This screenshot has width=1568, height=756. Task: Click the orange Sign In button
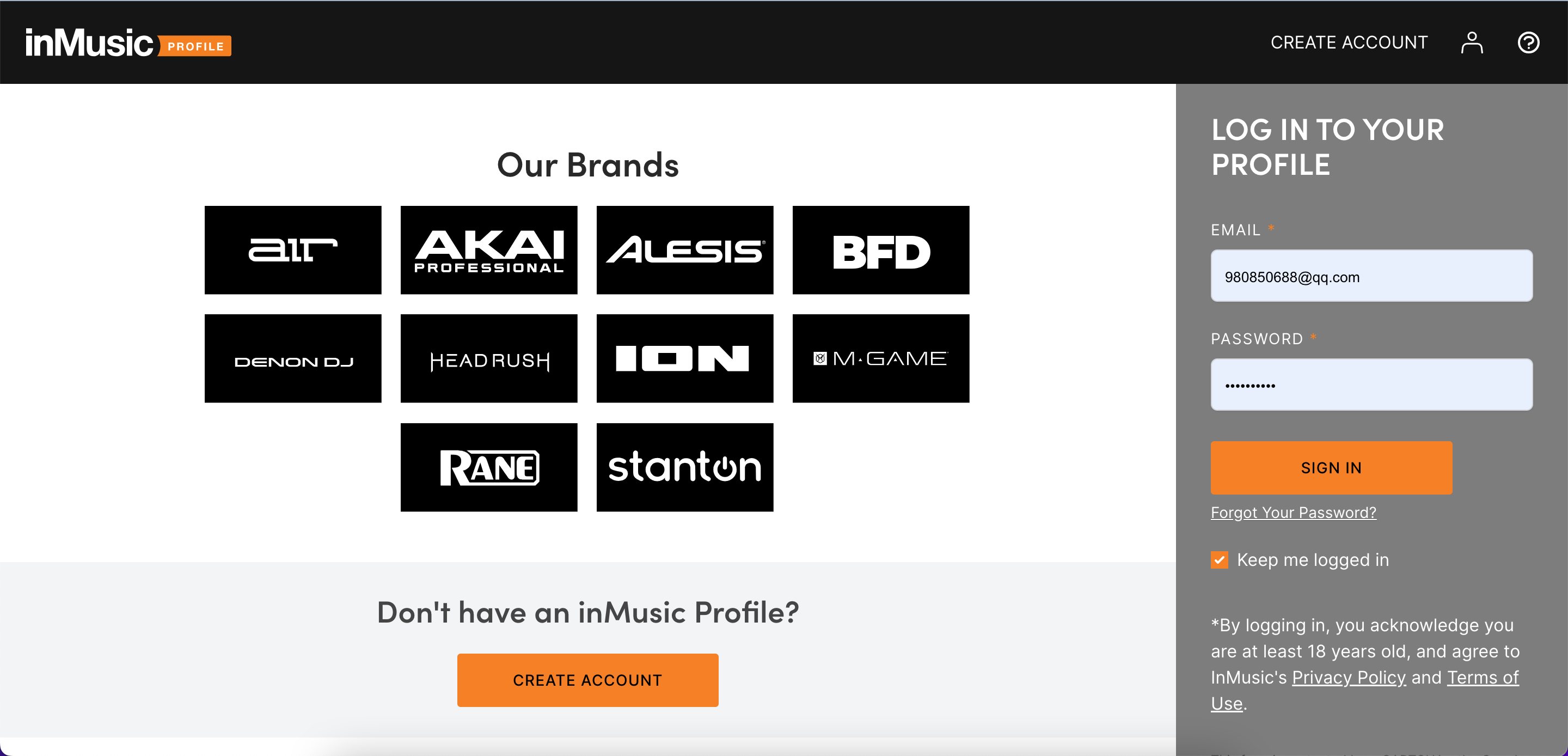pos(1331,468)
